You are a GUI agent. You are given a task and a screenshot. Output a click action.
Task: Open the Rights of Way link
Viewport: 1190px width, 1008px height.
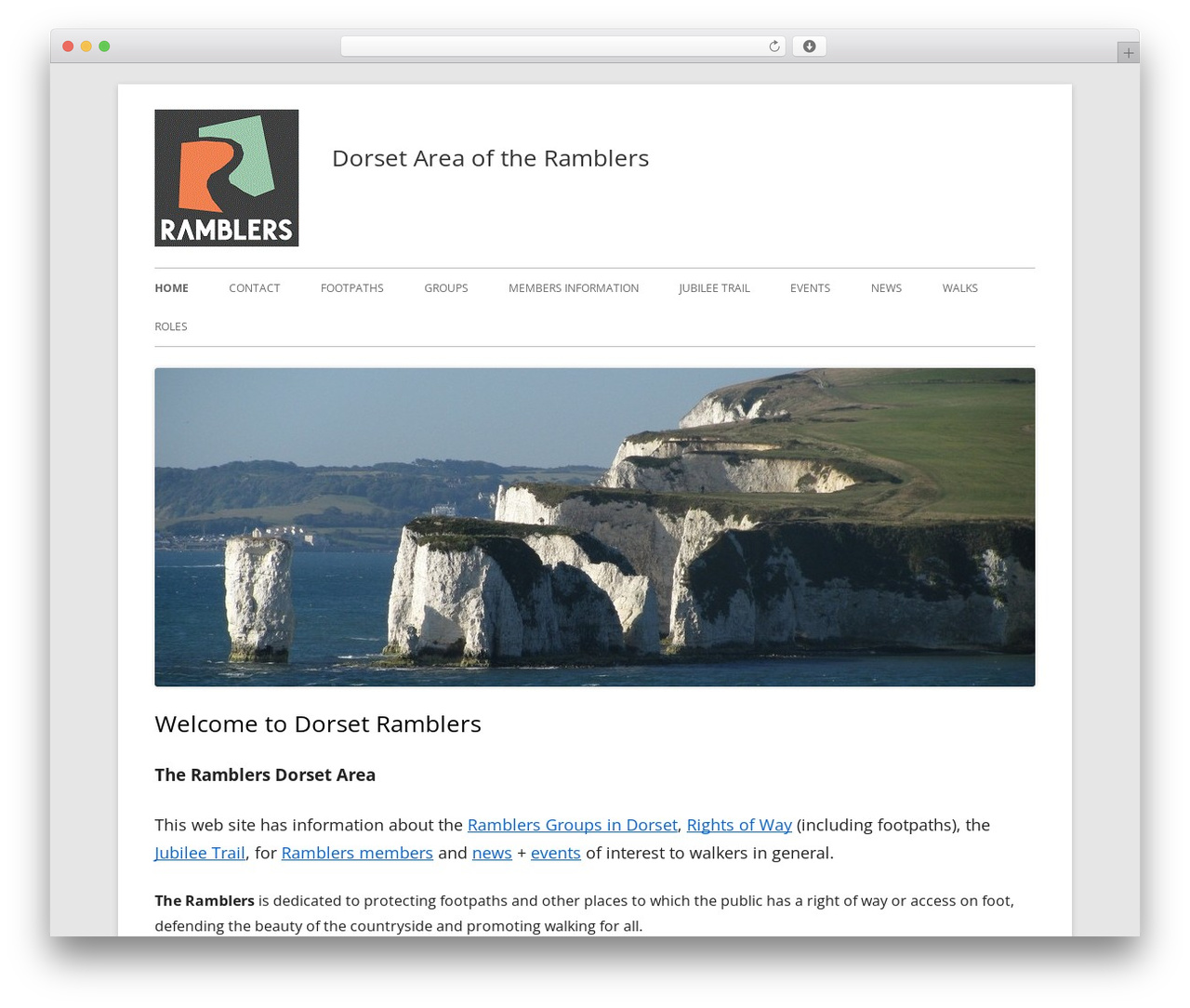[x=739, y=825]
